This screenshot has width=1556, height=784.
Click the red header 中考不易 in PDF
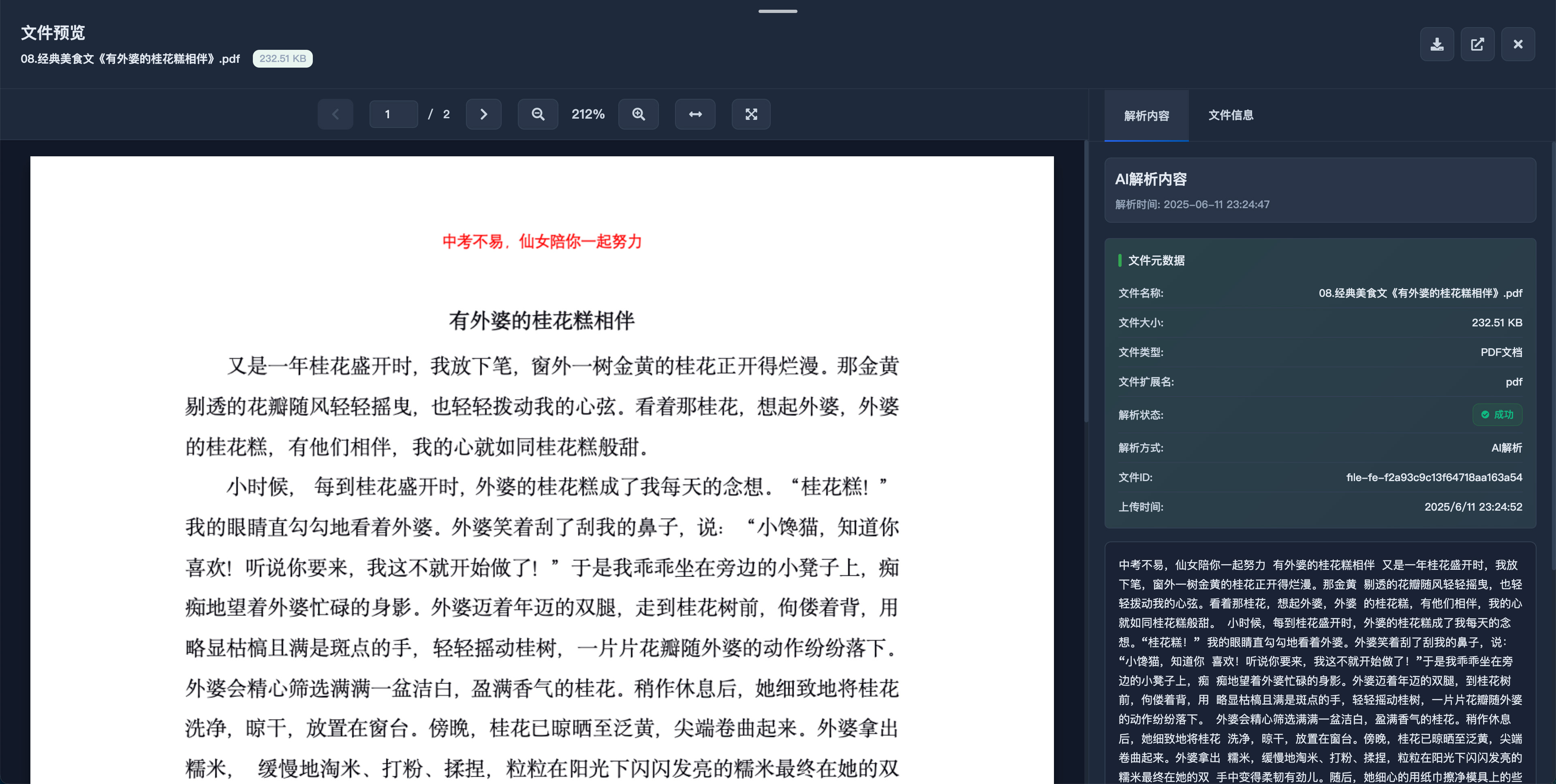point(542,241)
